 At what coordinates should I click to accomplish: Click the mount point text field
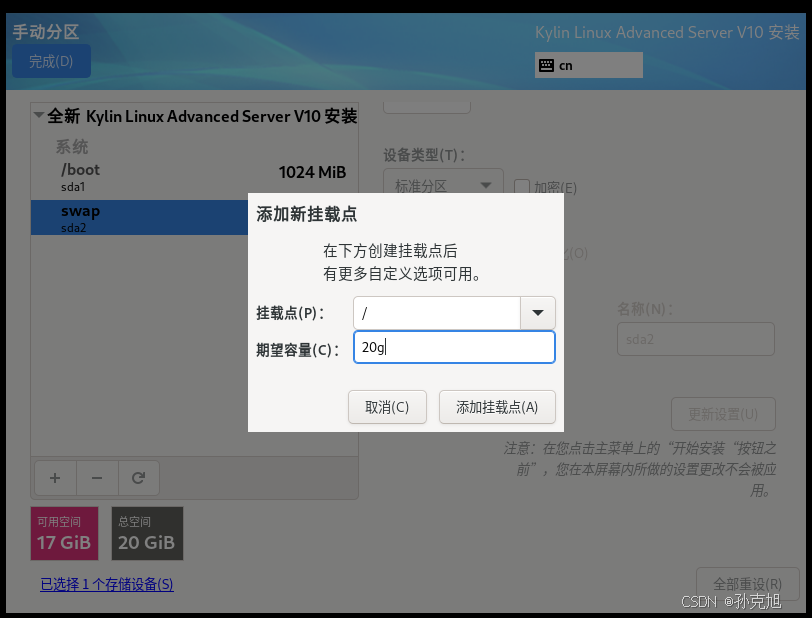[437, 312]
